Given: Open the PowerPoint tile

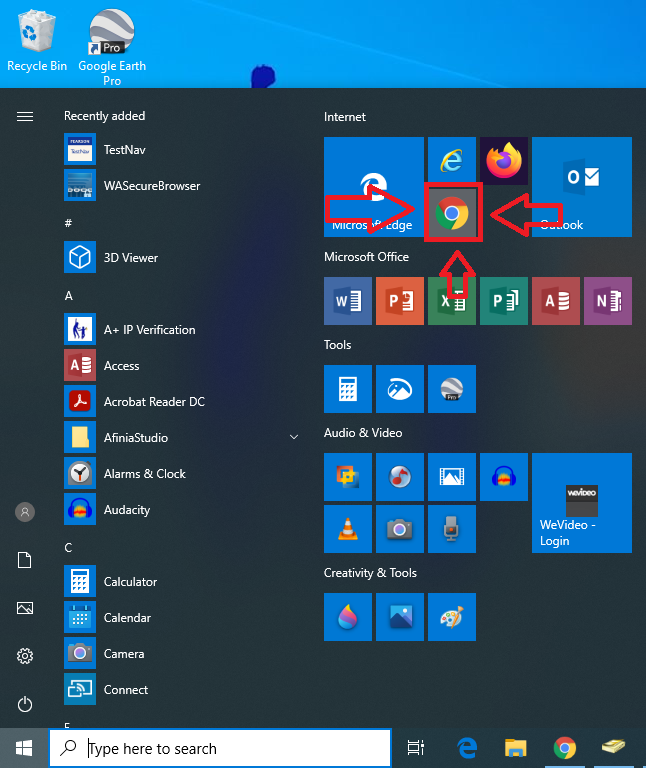Looking at the screenshot, I should (400, 301).
